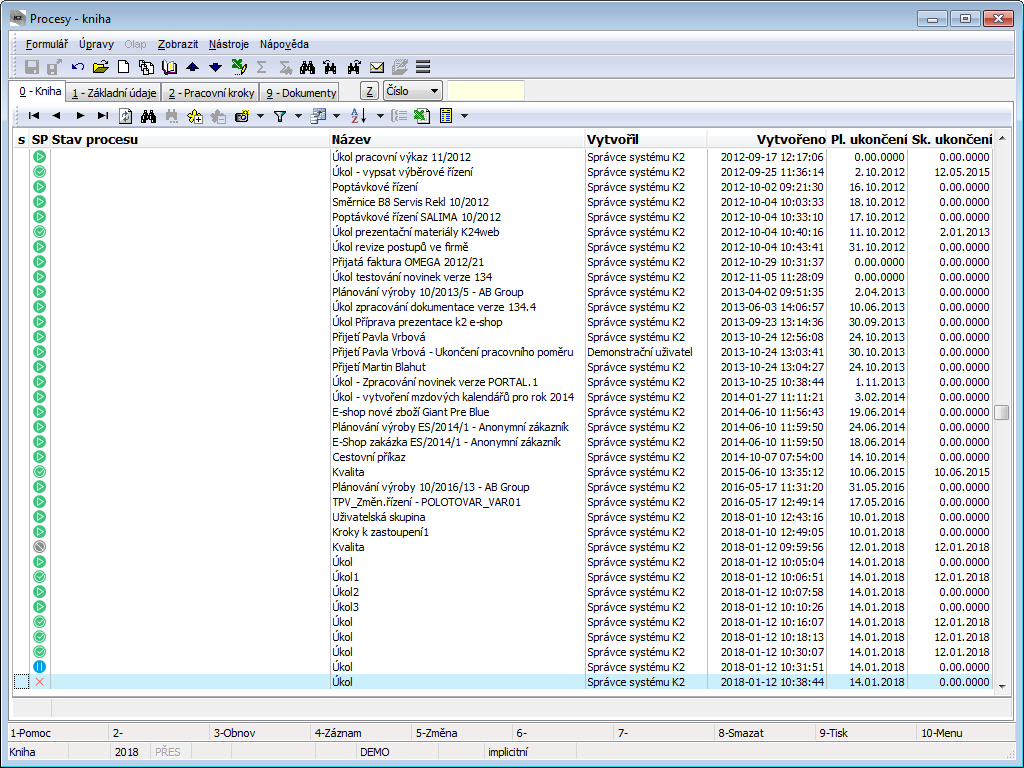Toggle selection box of highlighted last row
Screen dimensions: 1024x768
pos(21,682)
